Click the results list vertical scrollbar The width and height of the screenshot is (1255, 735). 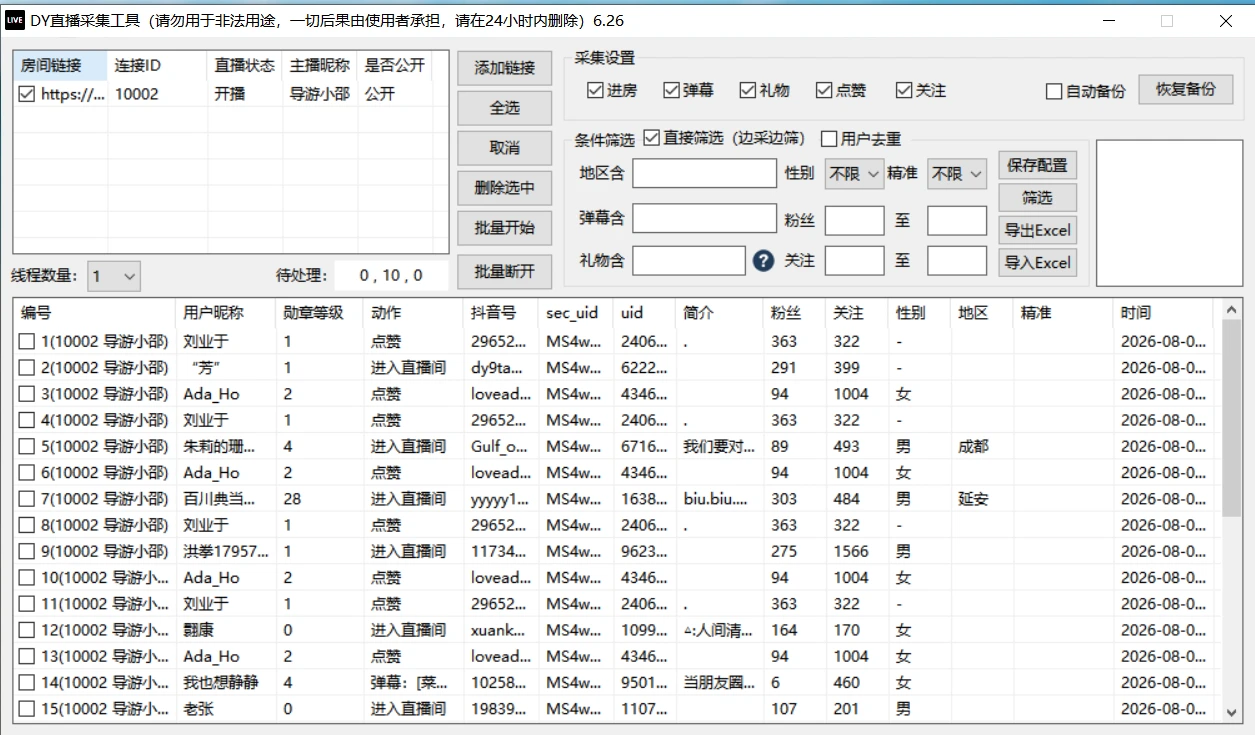coord(1232,512)
